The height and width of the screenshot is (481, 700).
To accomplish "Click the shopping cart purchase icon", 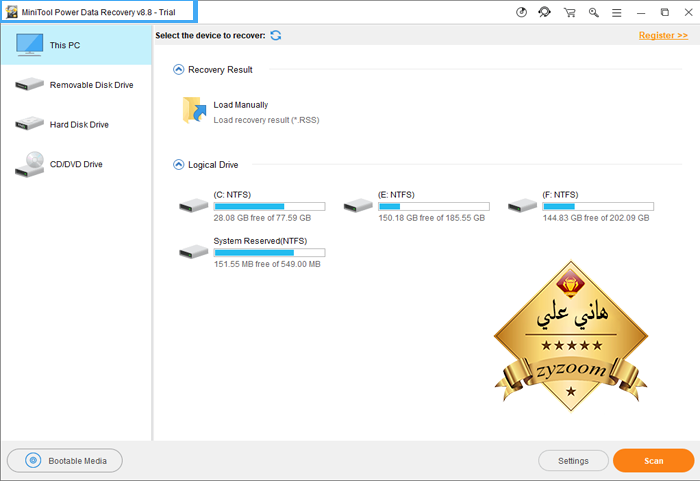I will (x=570, y=12).
